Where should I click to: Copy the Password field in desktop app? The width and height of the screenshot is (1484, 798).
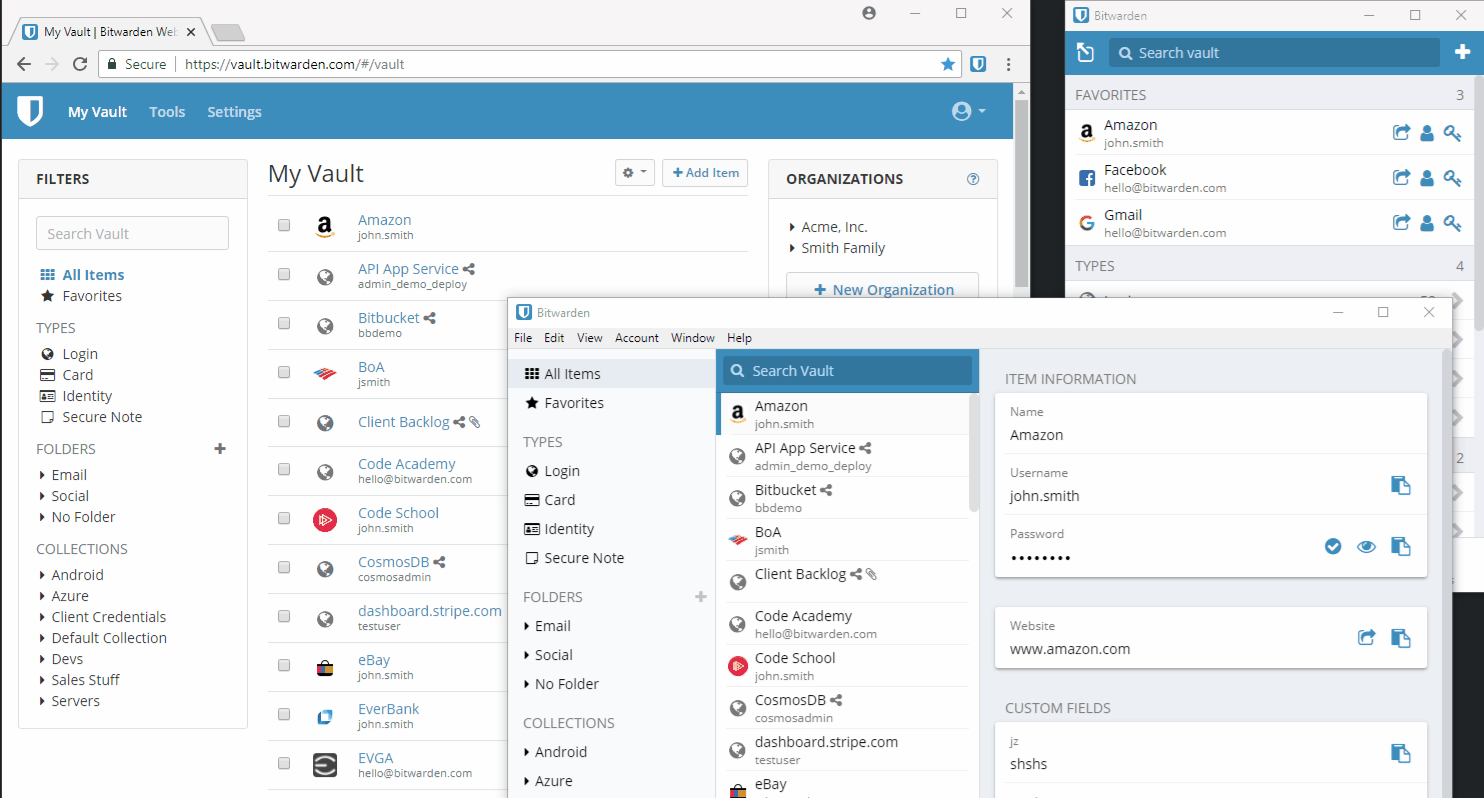click(1401, 546)
